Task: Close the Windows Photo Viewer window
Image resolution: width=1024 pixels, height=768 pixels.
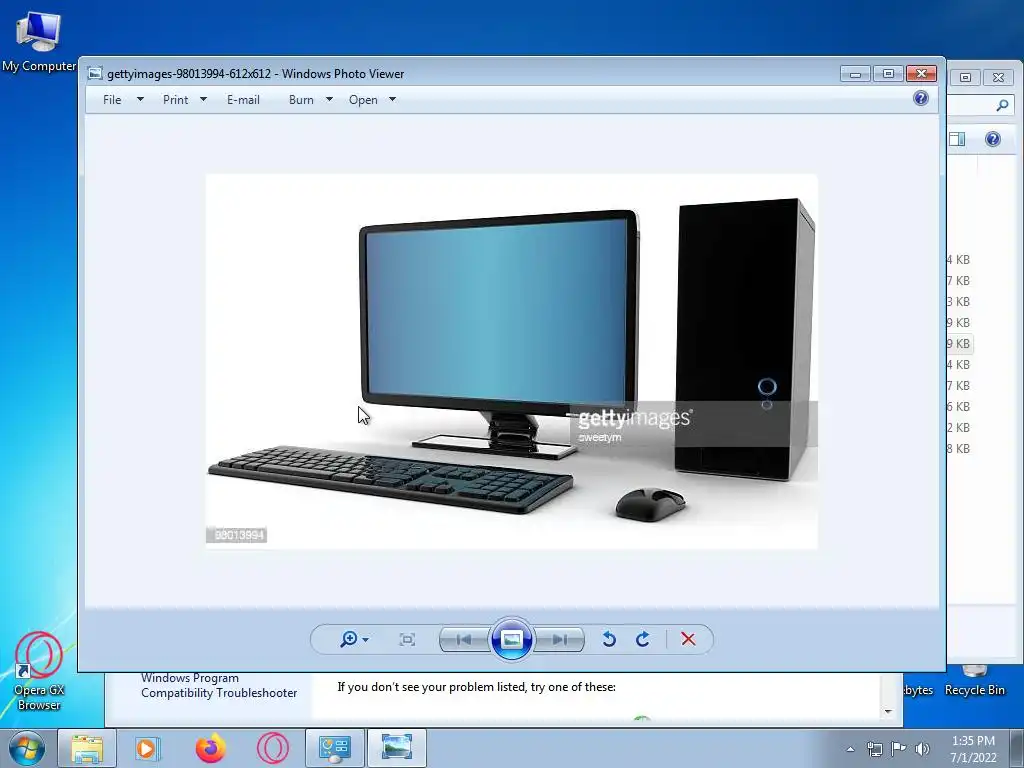Action: (x=921, y=74)
